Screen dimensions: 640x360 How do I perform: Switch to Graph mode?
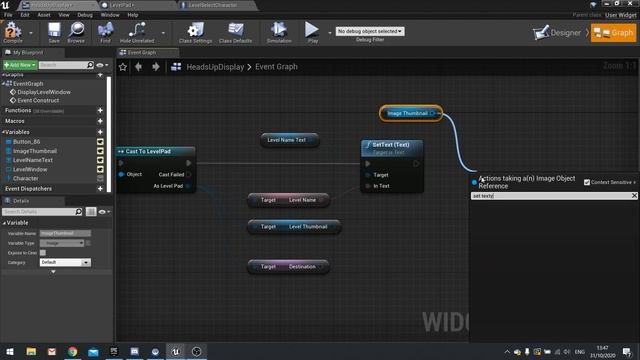[x=613, y=33]
